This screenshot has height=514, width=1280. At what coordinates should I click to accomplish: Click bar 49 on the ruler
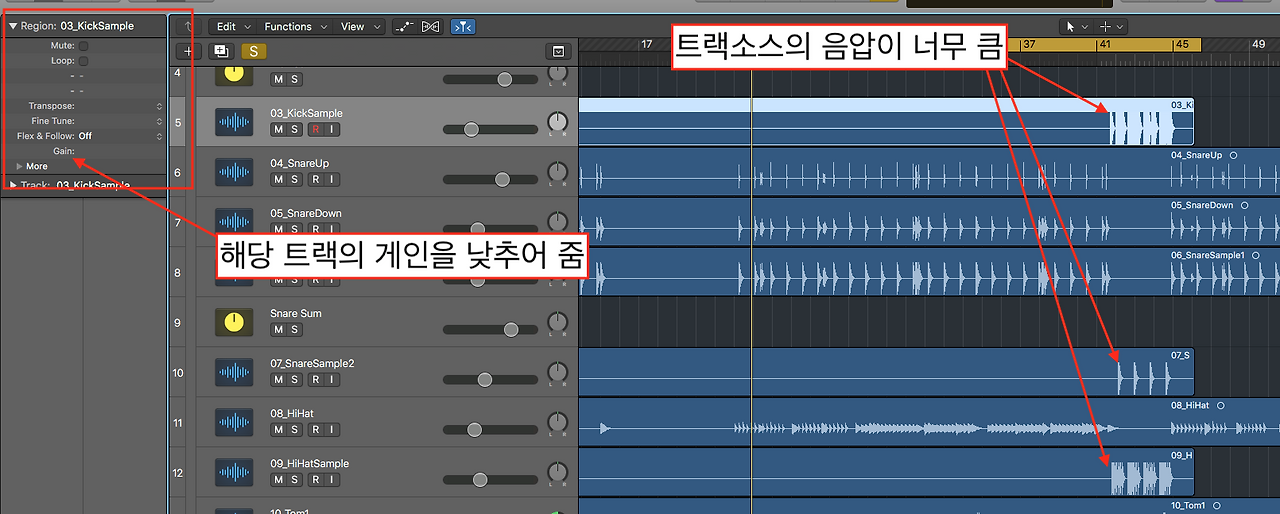[x=1258, y=44]
